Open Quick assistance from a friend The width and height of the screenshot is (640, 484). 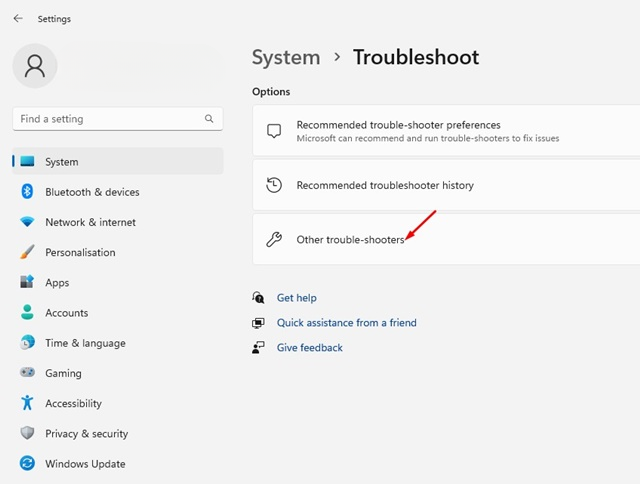coord(347,323)
